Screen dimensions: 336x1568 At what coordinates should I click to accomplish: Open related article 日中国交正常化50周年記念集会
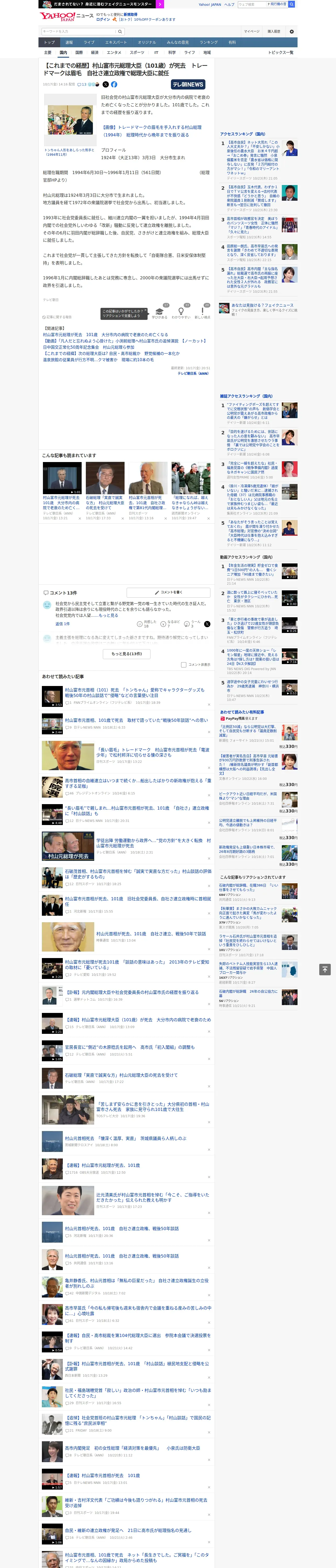(88, 348)
